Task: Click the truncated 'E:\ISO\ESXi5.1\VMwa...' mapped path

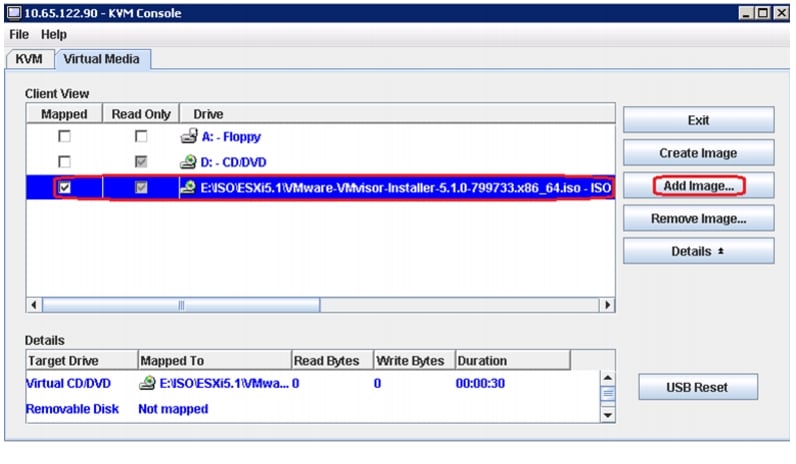Action: [224, 383]
